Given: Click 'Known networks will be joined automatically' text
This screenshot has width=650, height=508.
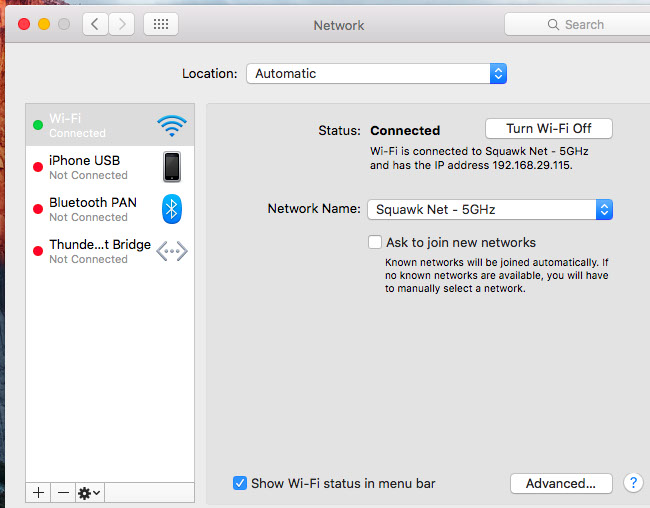Looking at the screenshot, I should tap(491, 263).
